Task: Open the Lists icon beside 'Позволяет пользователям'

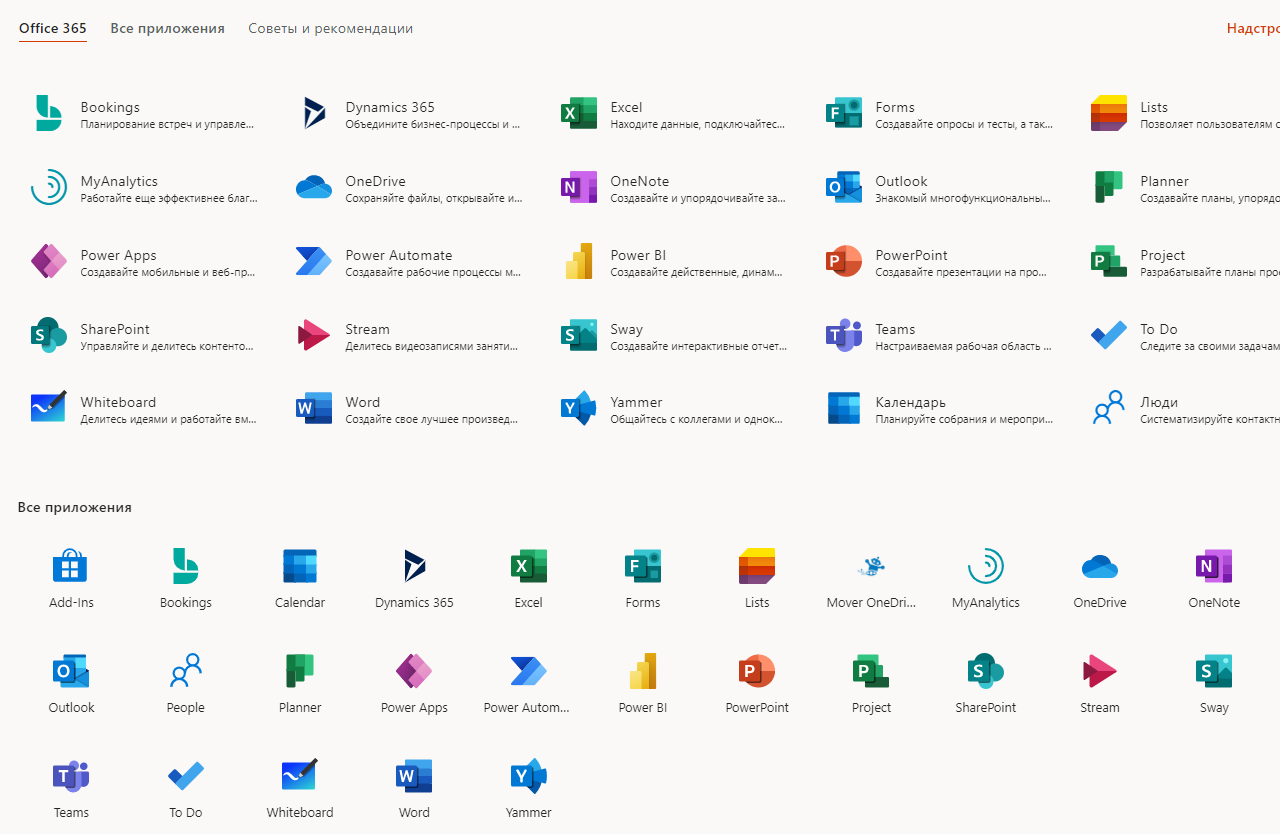Action: point(1109,114)
